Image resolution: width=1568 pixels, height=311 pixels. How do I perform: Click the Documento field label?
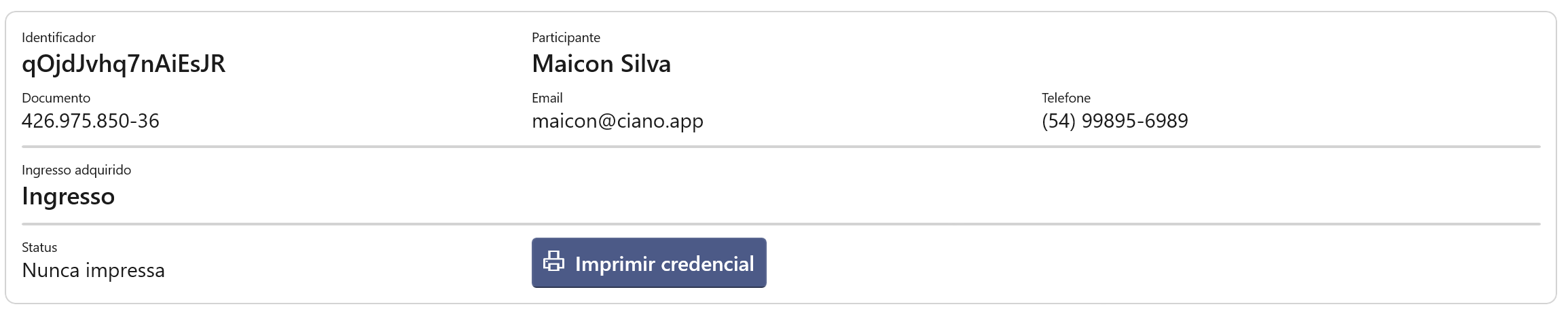(56, 98)
